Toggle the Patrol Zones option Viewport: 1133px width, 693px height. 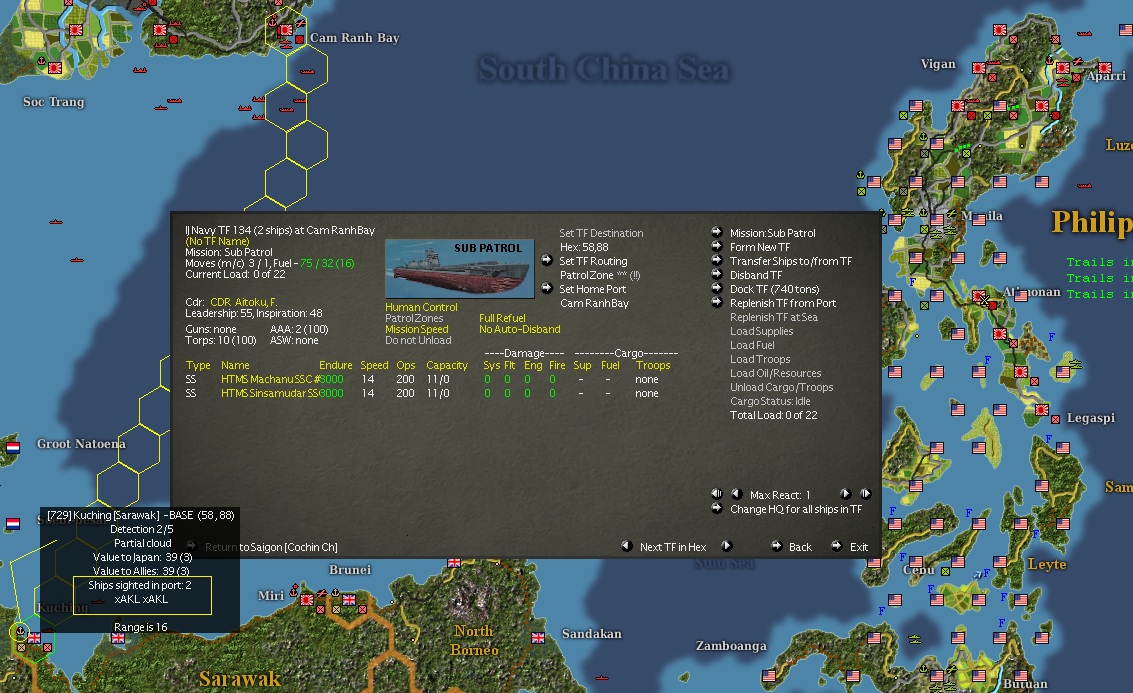(414, 318)
